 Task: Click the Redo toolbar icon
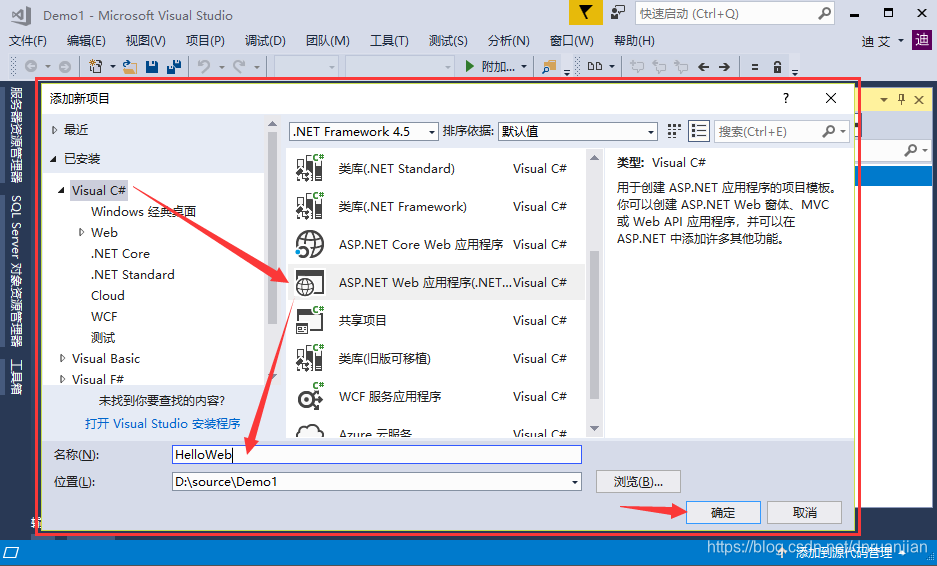coord(239,66)
